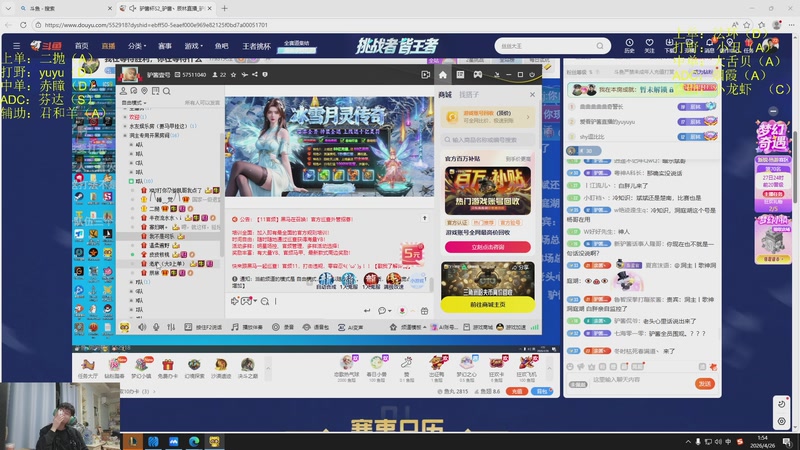This screenshot has width=800, height=450.
Task: Click the blue 背包 backpack button
Action: click(x=542, y=391)
